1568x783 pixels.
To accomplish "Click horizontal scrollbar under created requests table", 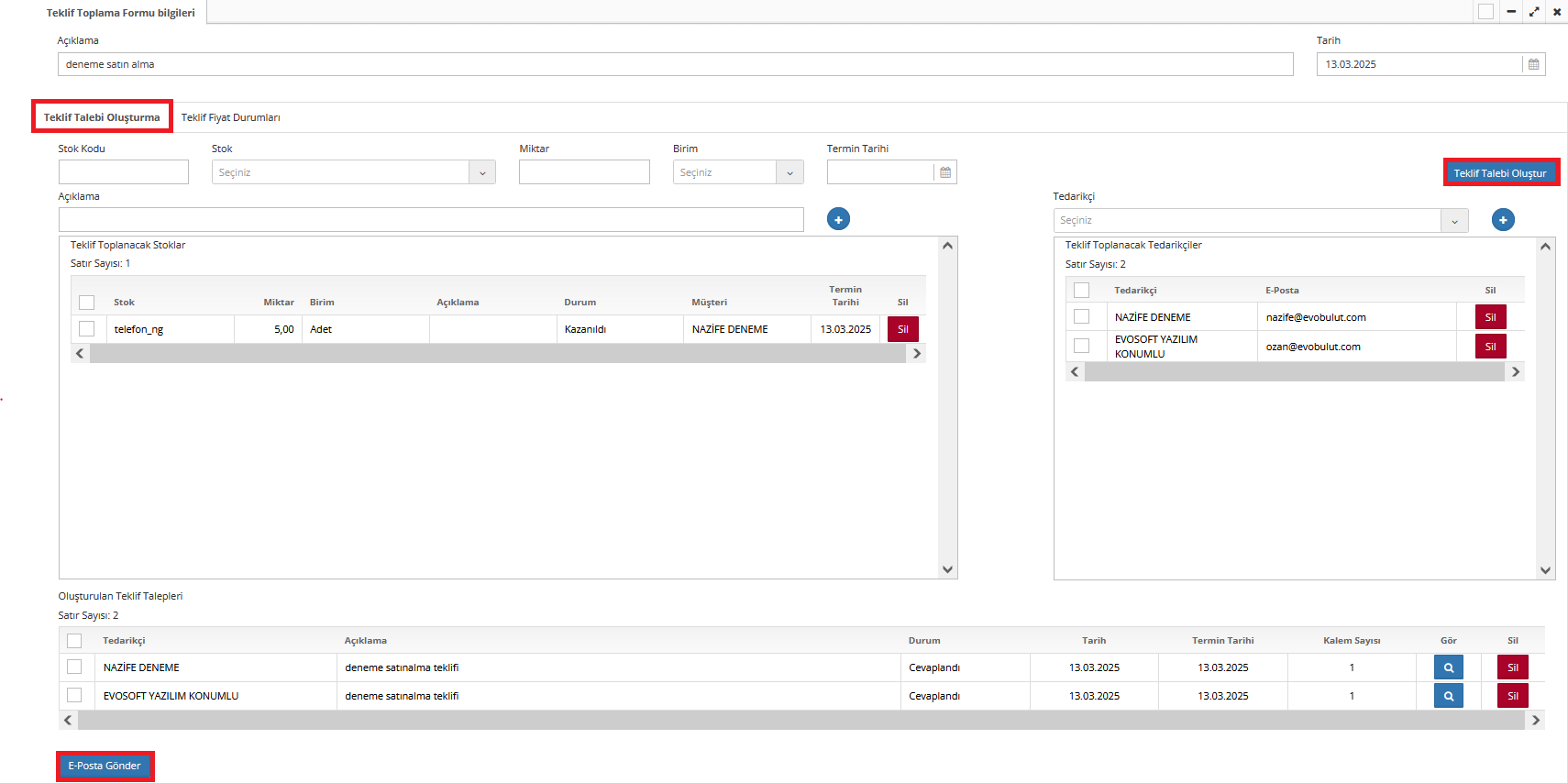I will (801, 721).
